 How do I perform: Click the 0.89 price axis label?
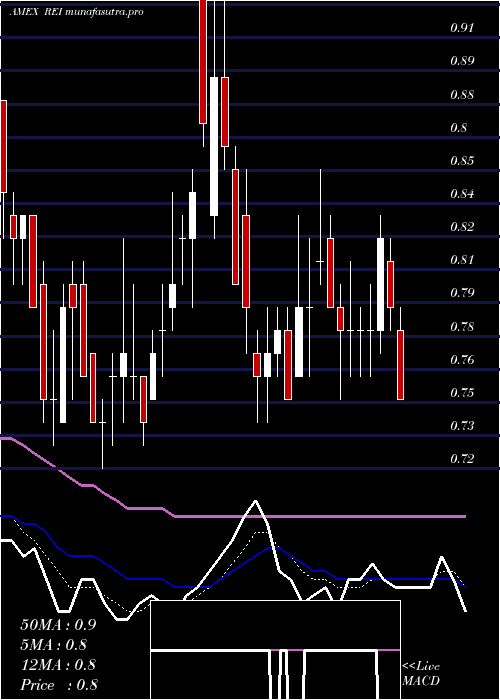pyautogui.click(x=462, y=61)
